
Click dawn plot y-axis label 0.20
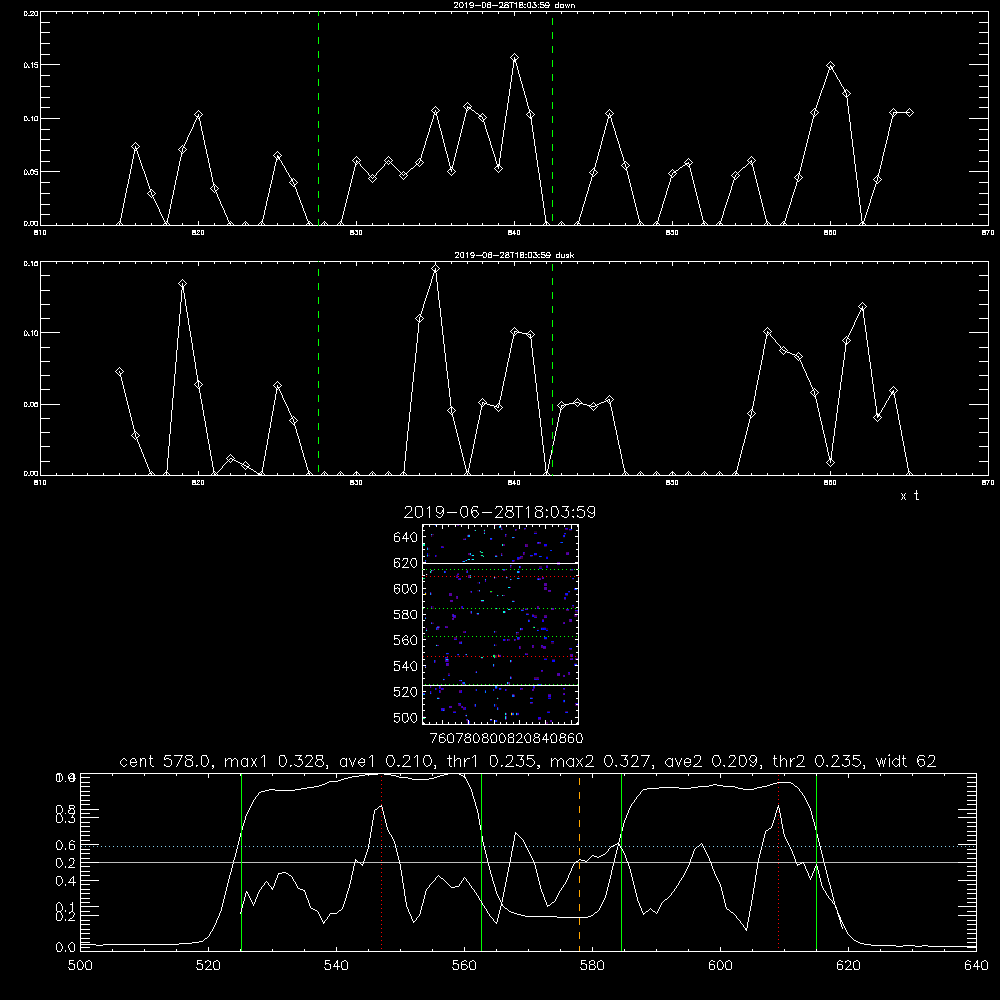31,13
